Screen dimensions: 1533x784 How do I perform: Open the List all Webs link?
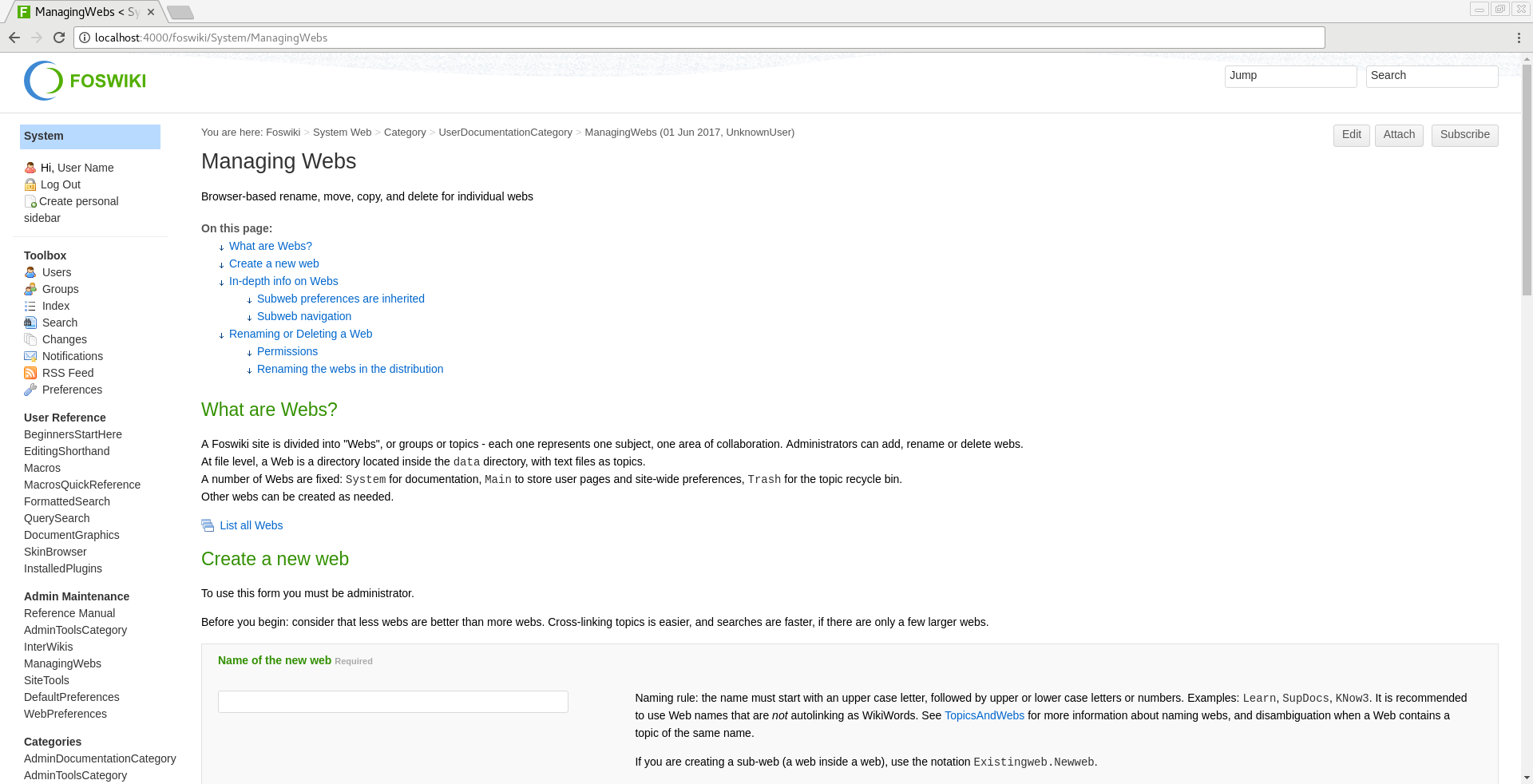pos(251,525)
